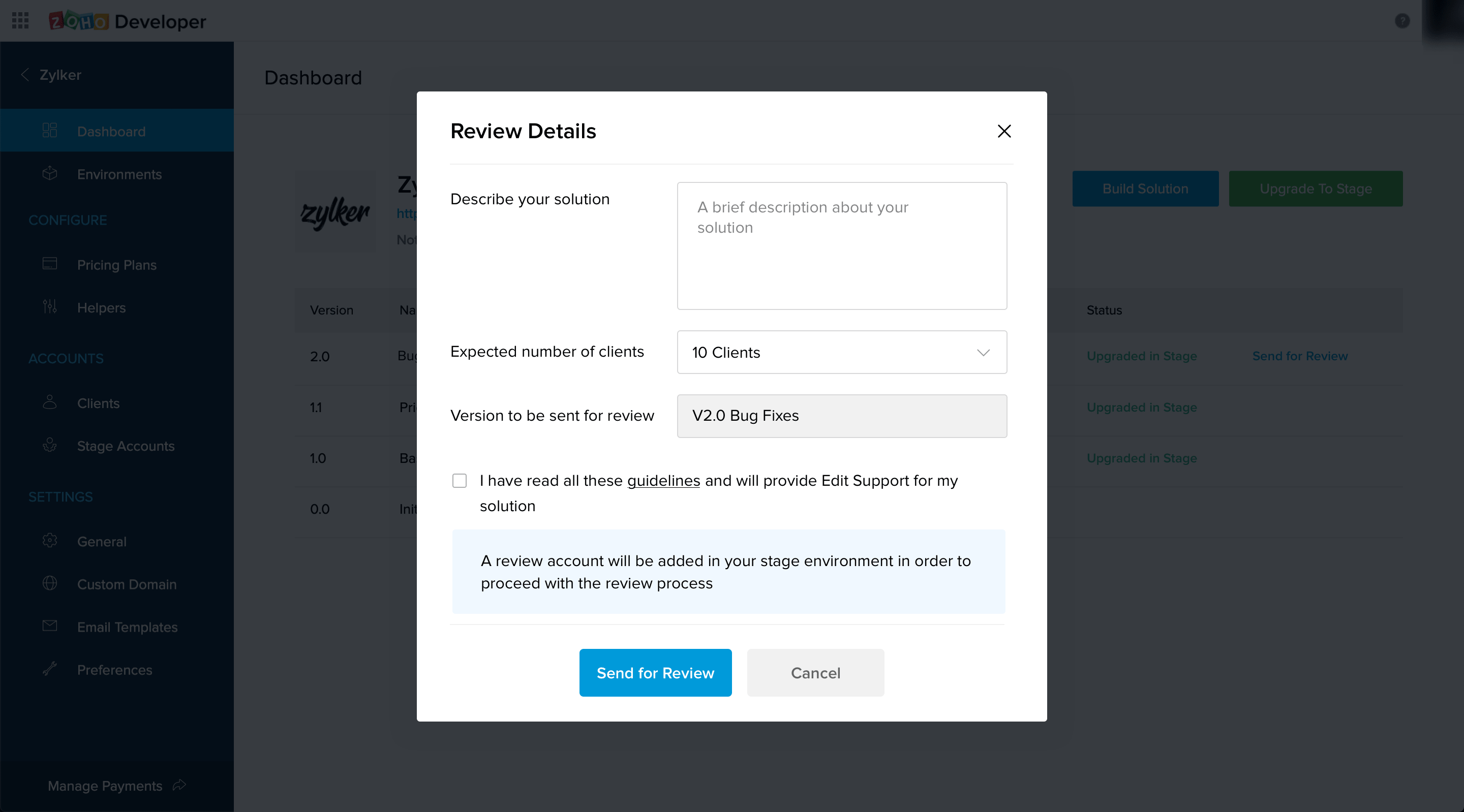
Task: Click inside the solution description textbox
Action: pos(842,245)
